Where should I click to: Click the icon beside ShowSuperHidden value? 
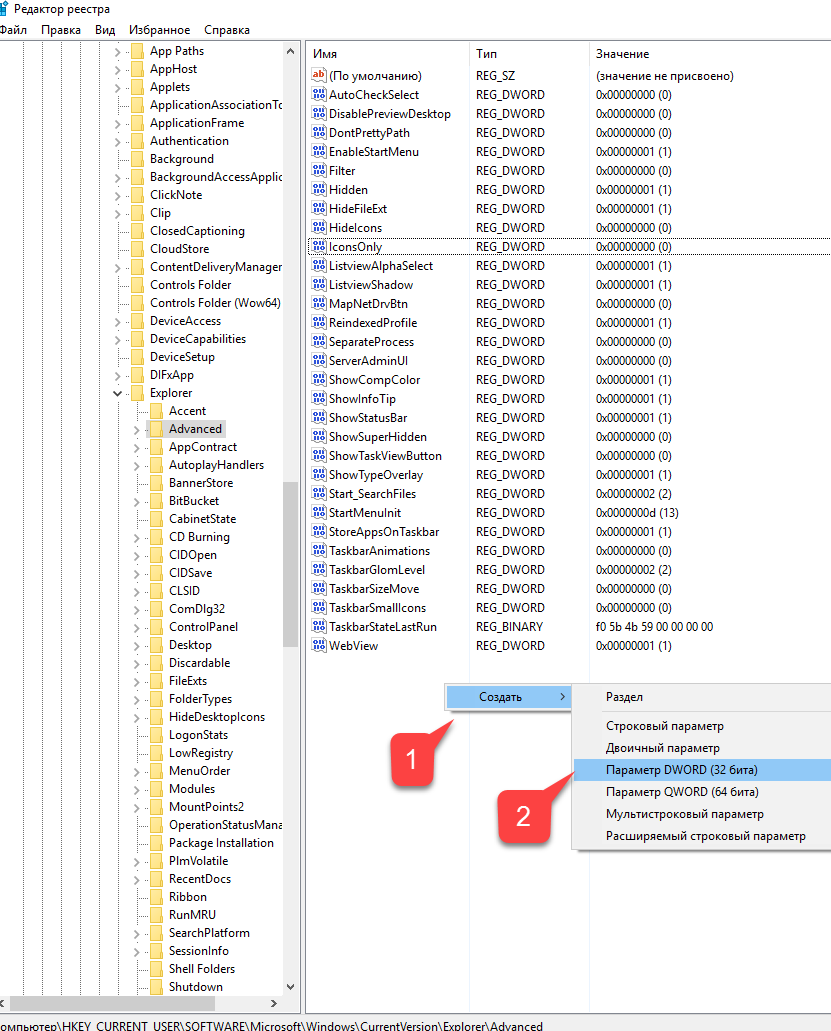pyautogui.click(x=319, y=437)
